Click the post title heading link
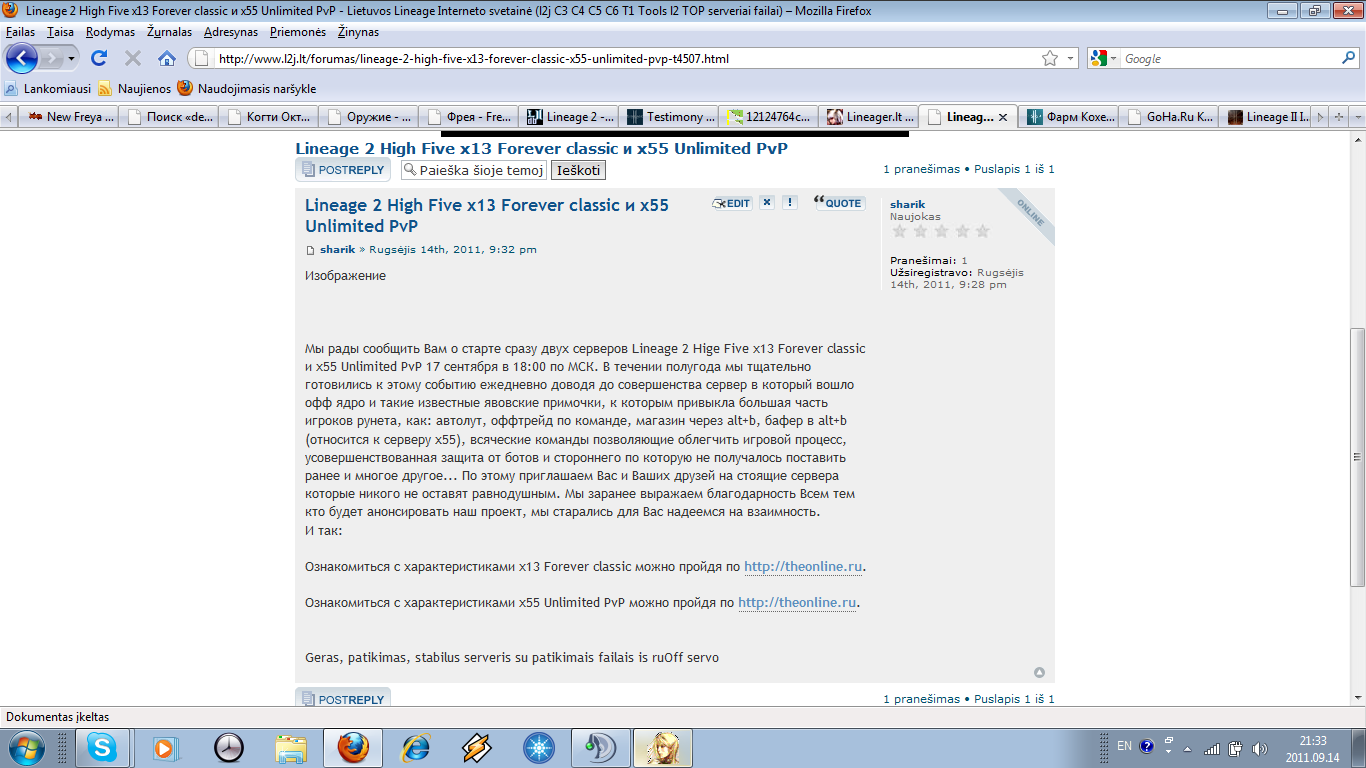Image resolution: width=1366 pixels, height=768 pixels. pos(487,215)
